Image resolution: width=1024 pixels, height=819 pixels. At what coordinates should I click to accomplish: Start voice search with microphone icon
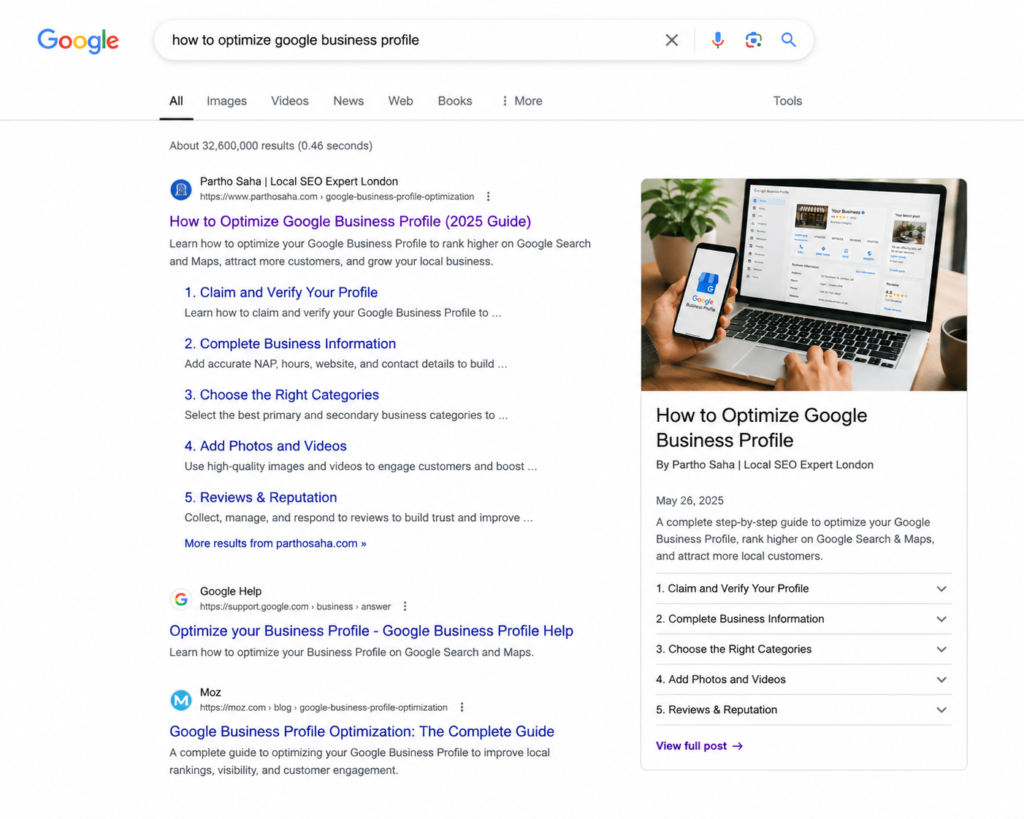(x=717, y=40)
